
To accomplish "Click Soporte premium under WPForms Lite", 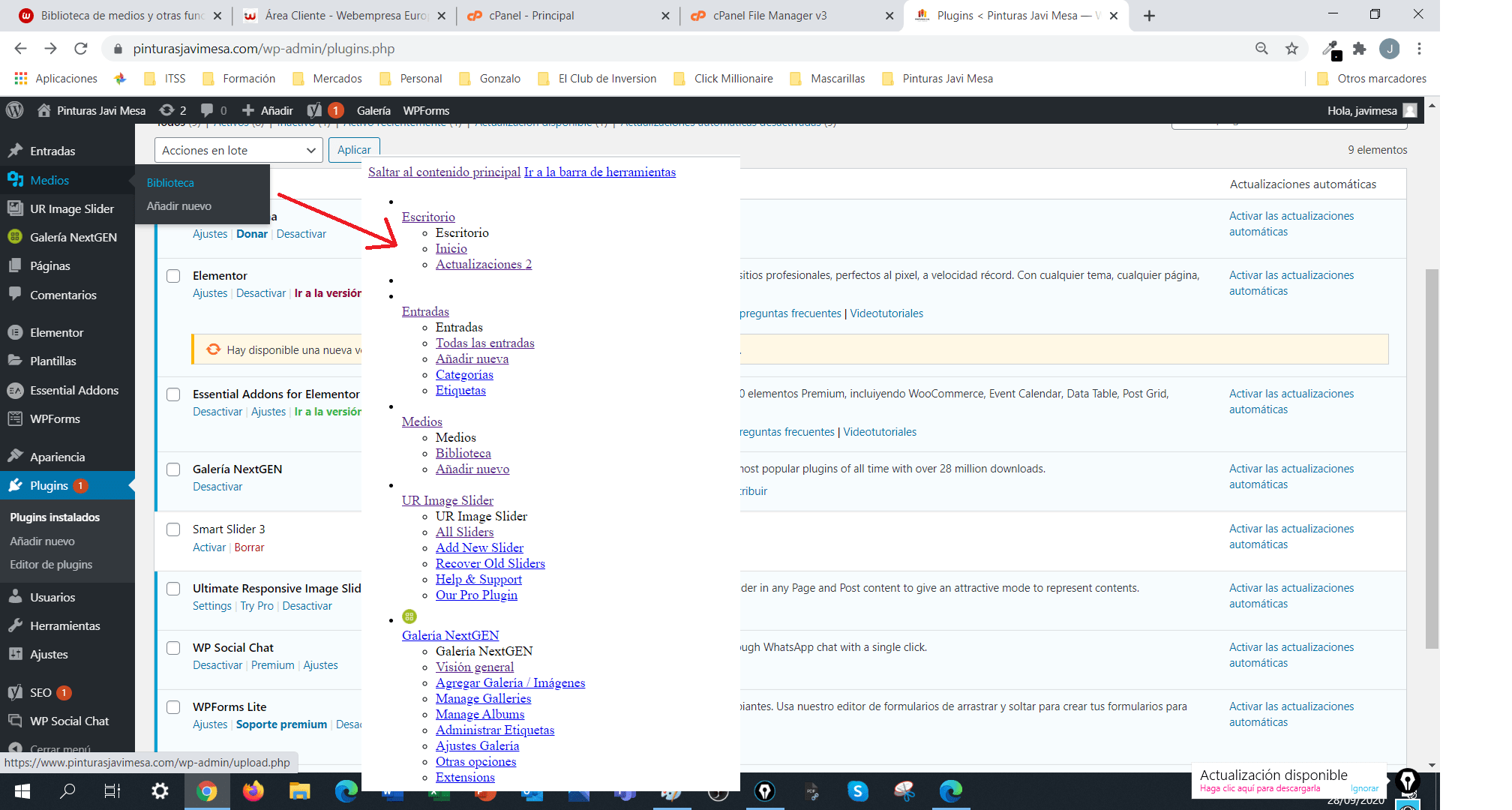I will pyautogui.click(x=281, y=724).
